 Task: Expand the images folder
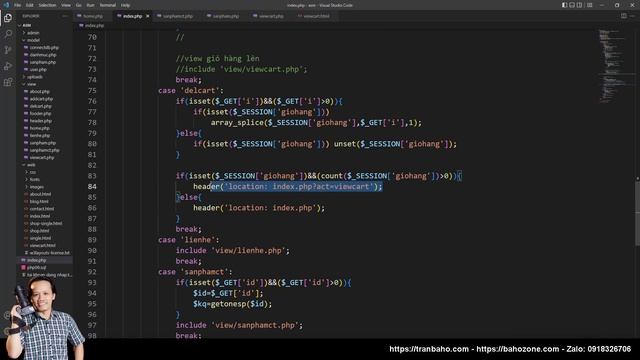tap(36, 187)
